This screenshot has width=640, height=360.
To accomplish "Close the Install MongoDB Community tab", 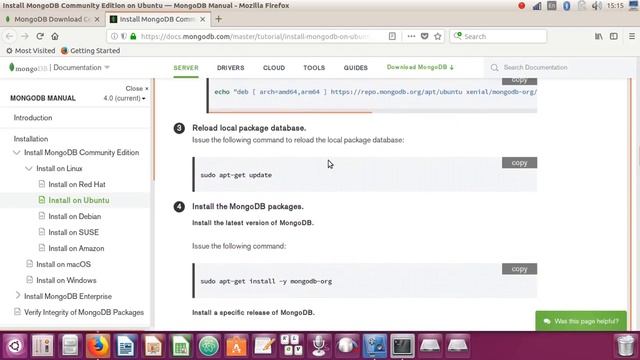I will [x=202, y=19].
